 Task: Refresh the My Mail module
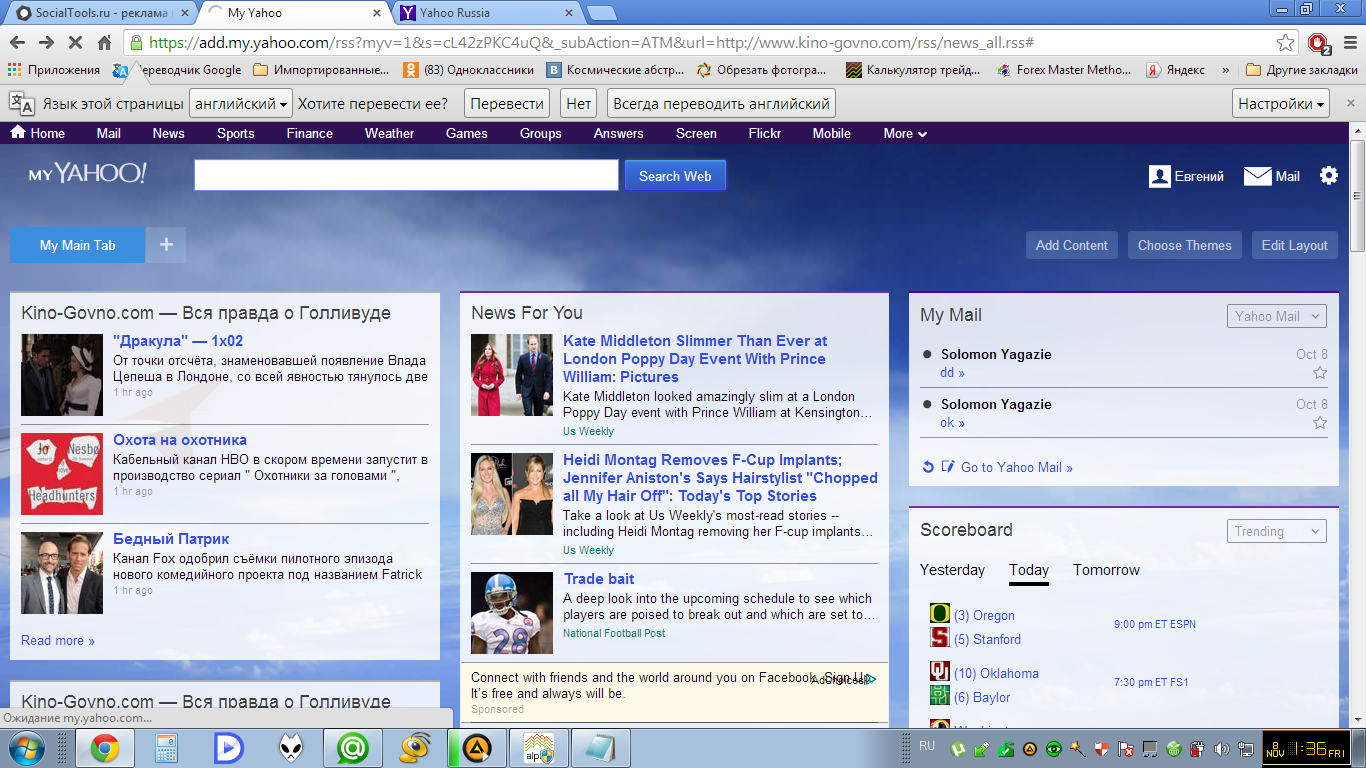click(928, 467)
